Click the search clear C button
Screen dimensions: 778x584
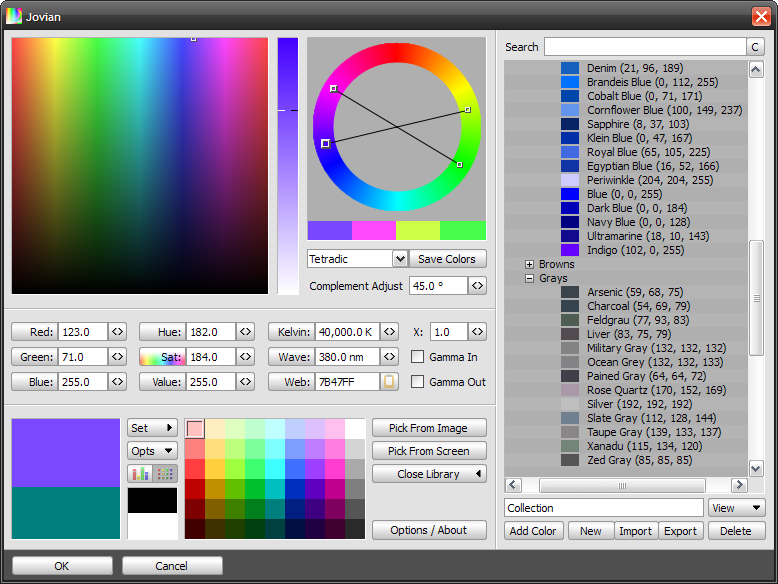pos(755,47)
